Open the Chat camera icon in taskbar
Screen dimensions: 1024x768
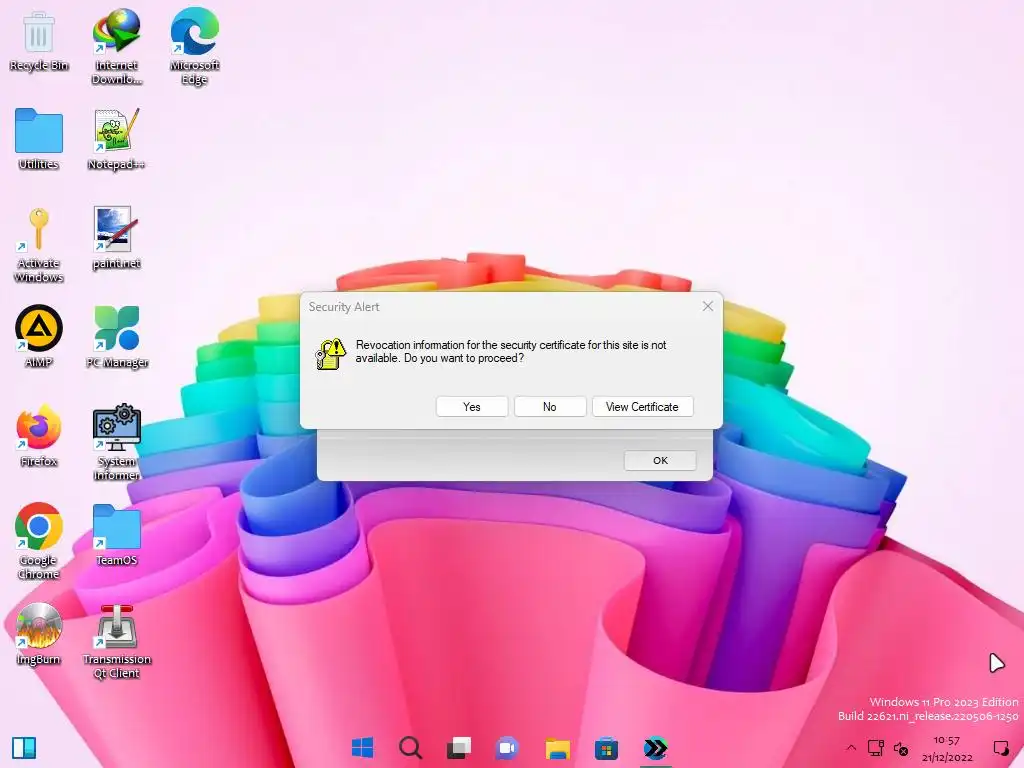click(x=507, y=747)
